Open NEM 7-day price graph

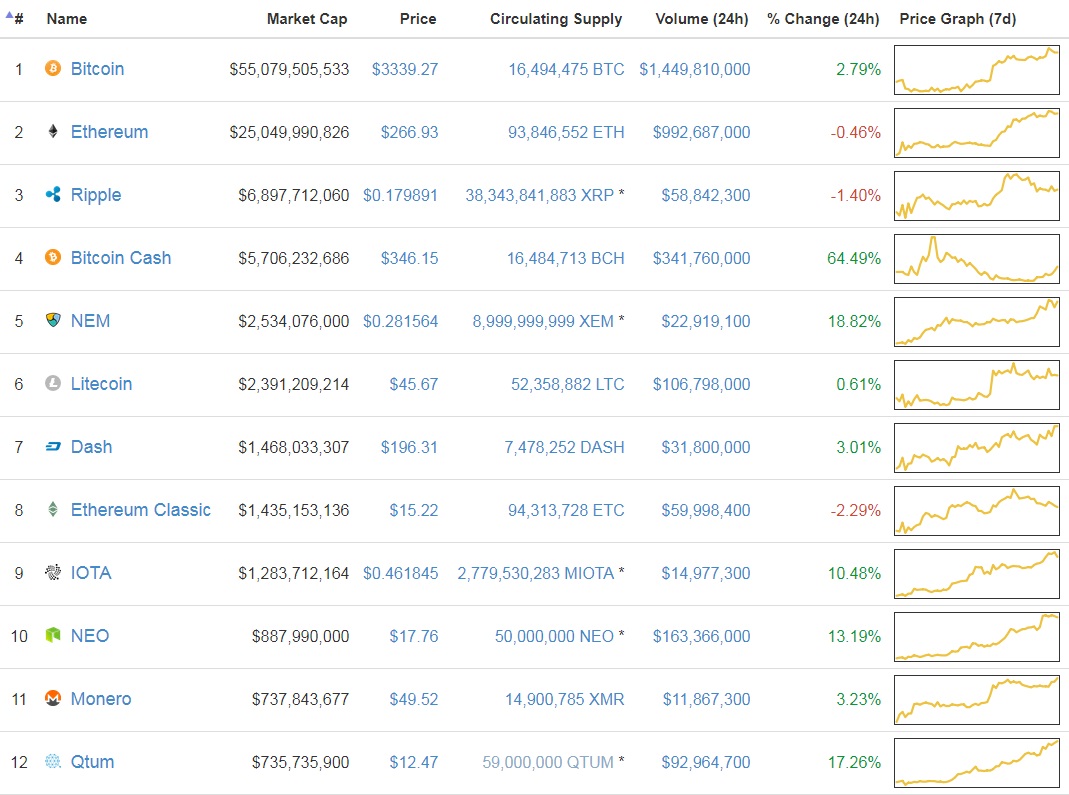[x=976, y=322]
